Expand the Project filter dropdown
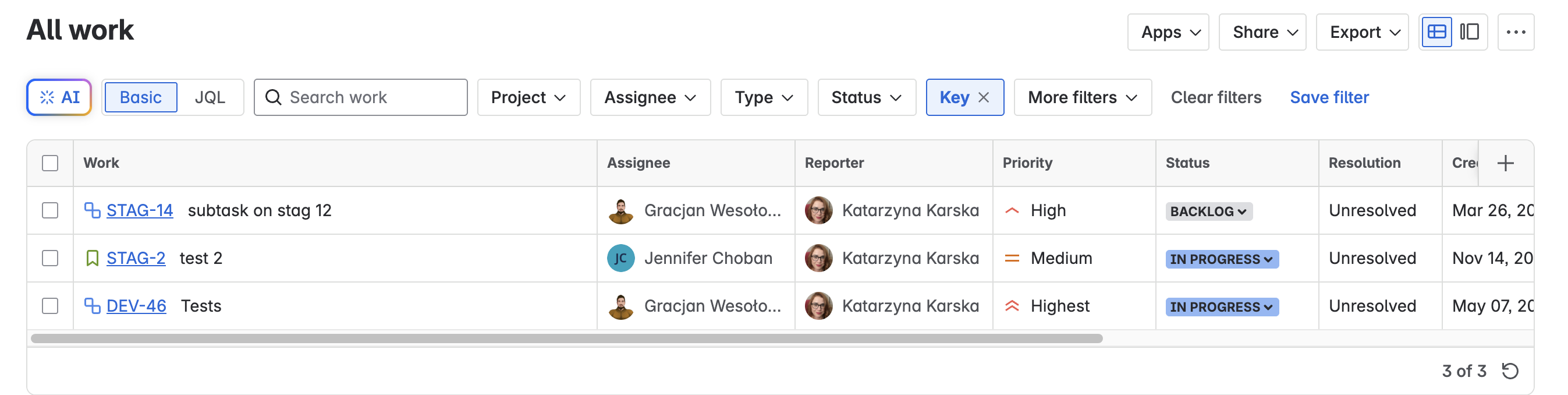Image resolution: width=1568 pixels, height=395 pixels. [528, 97]
